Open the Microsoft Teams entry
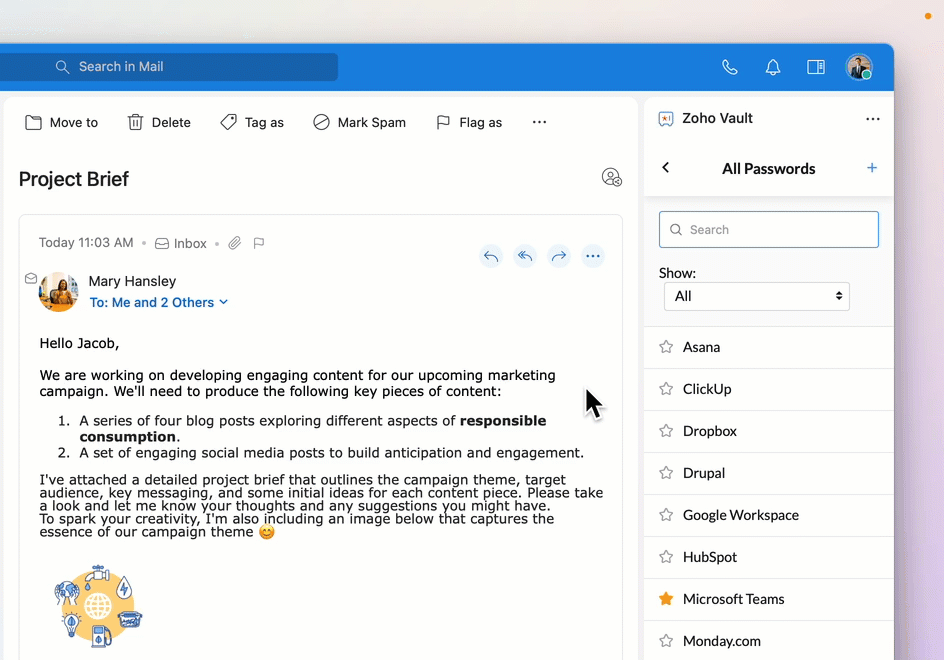 [x=769, y=600]
